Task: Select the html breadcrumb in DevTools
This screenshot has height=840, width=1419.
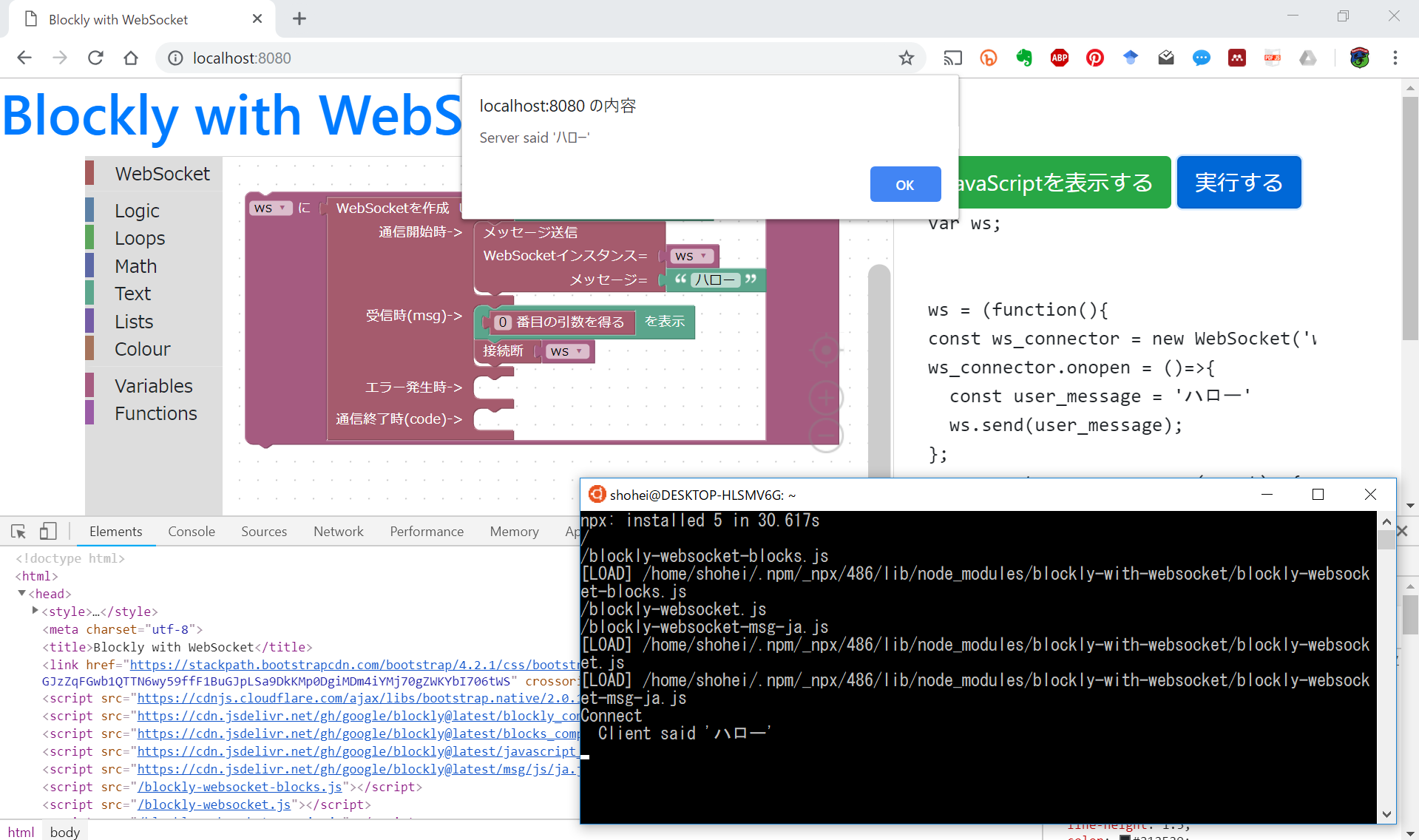Action: tap(21, 832)
